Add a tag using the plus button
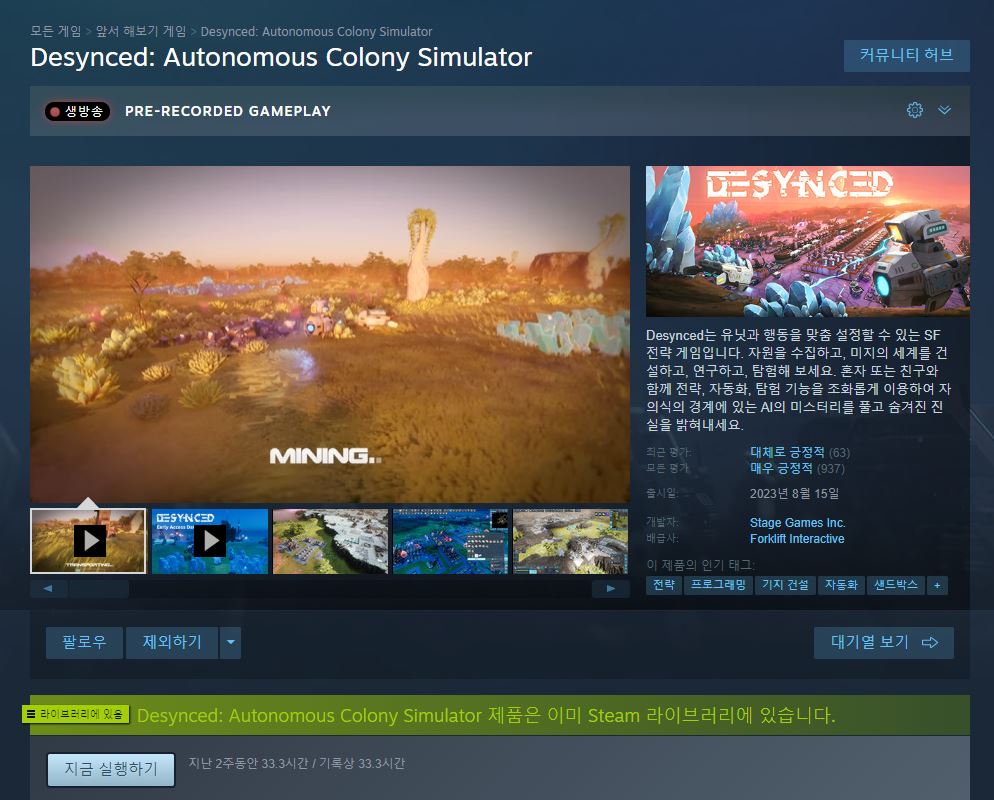The height and width of the screenshot is (800, 994). point(937,586)
